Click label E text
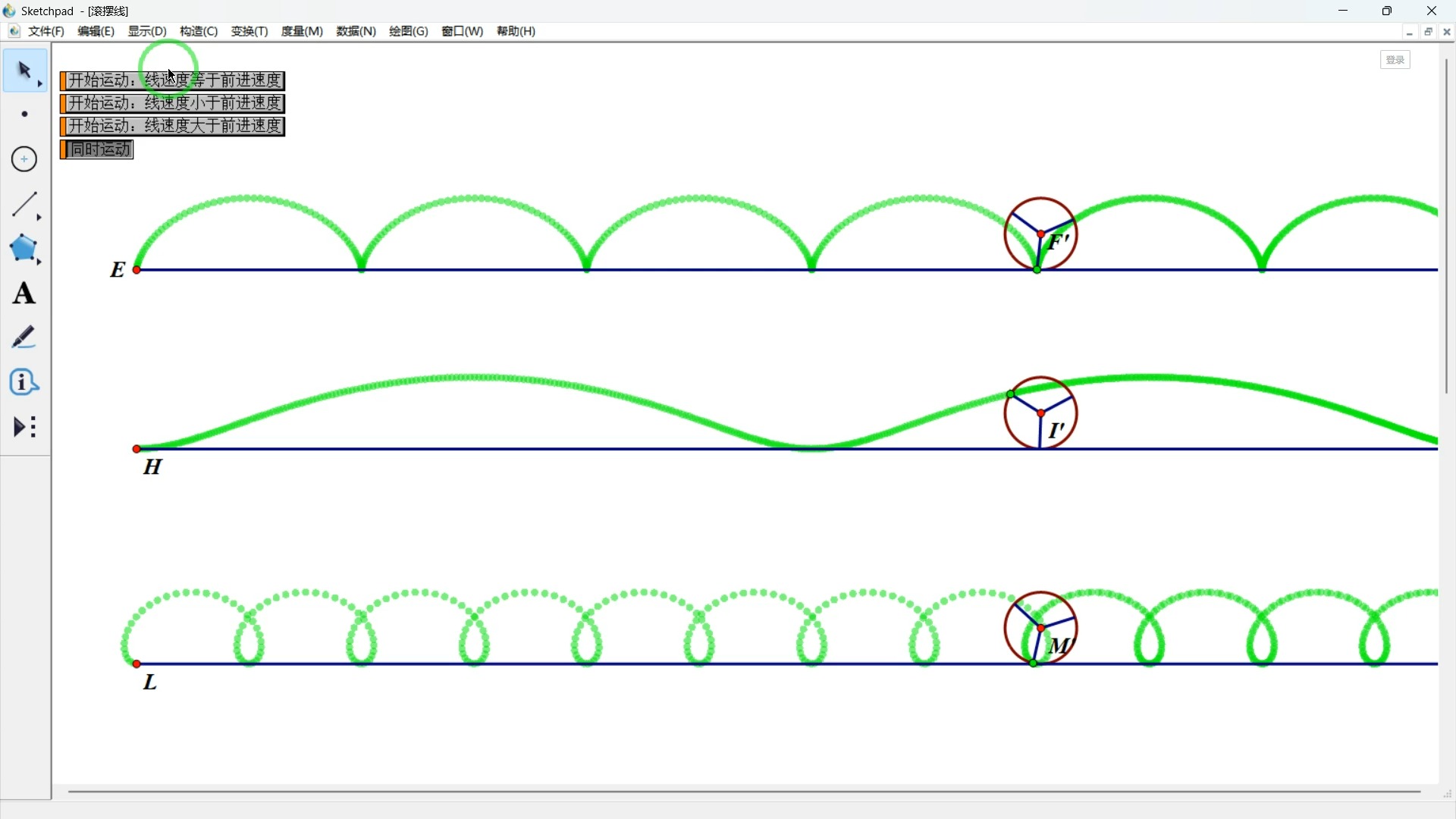 [x=118, y=269]
